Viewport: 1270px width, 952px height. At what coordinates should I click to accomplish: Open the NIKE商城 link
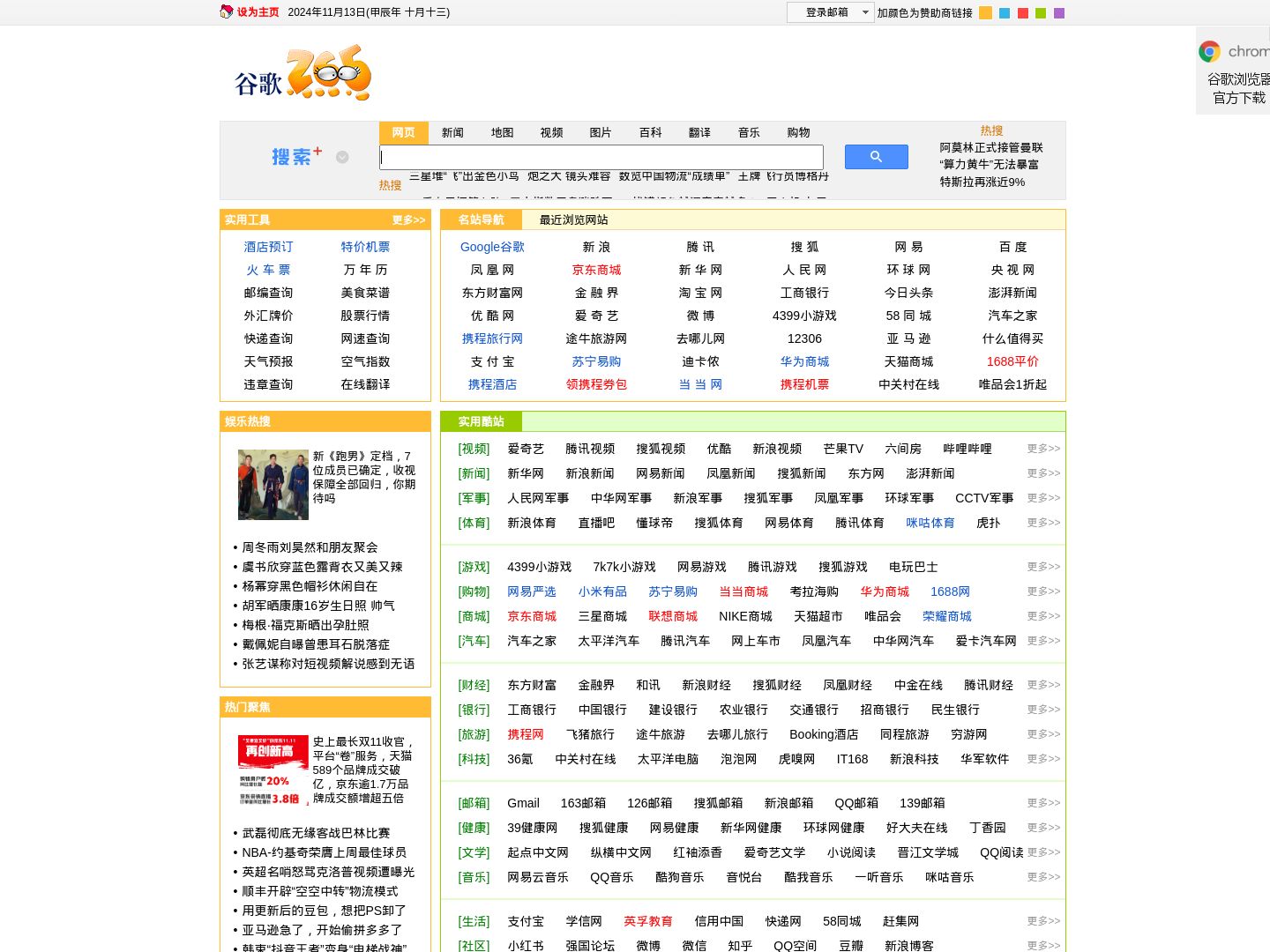(x=745, y=616)
